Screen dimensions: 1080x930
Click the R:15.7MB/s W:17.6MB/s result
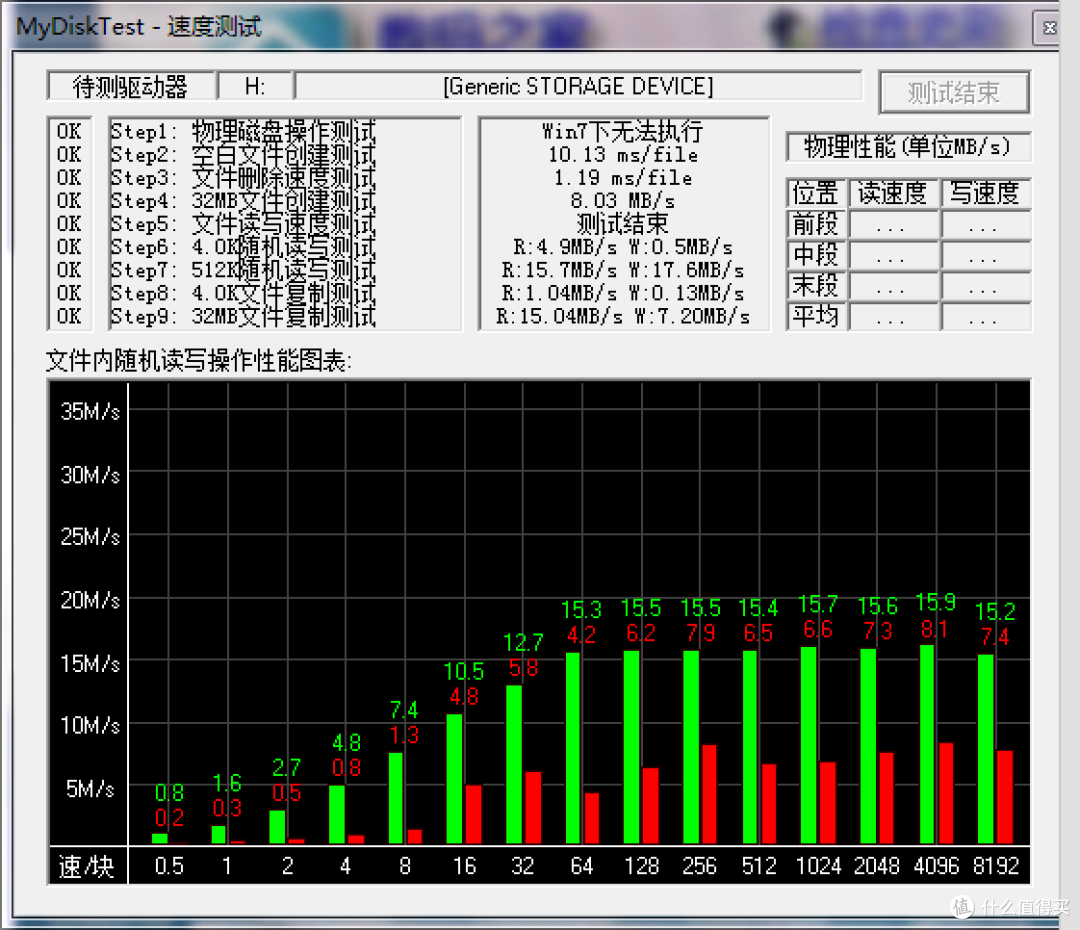[x=623, y=270]
